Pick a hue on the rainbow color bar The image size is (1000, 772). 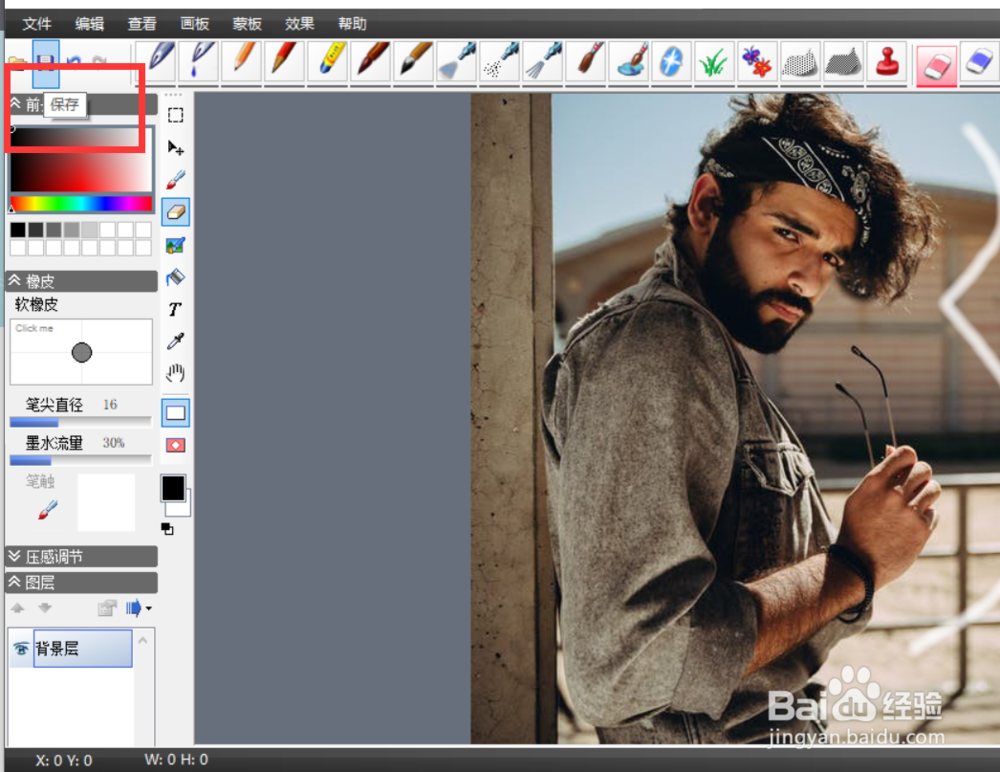[x=81, y=204]
